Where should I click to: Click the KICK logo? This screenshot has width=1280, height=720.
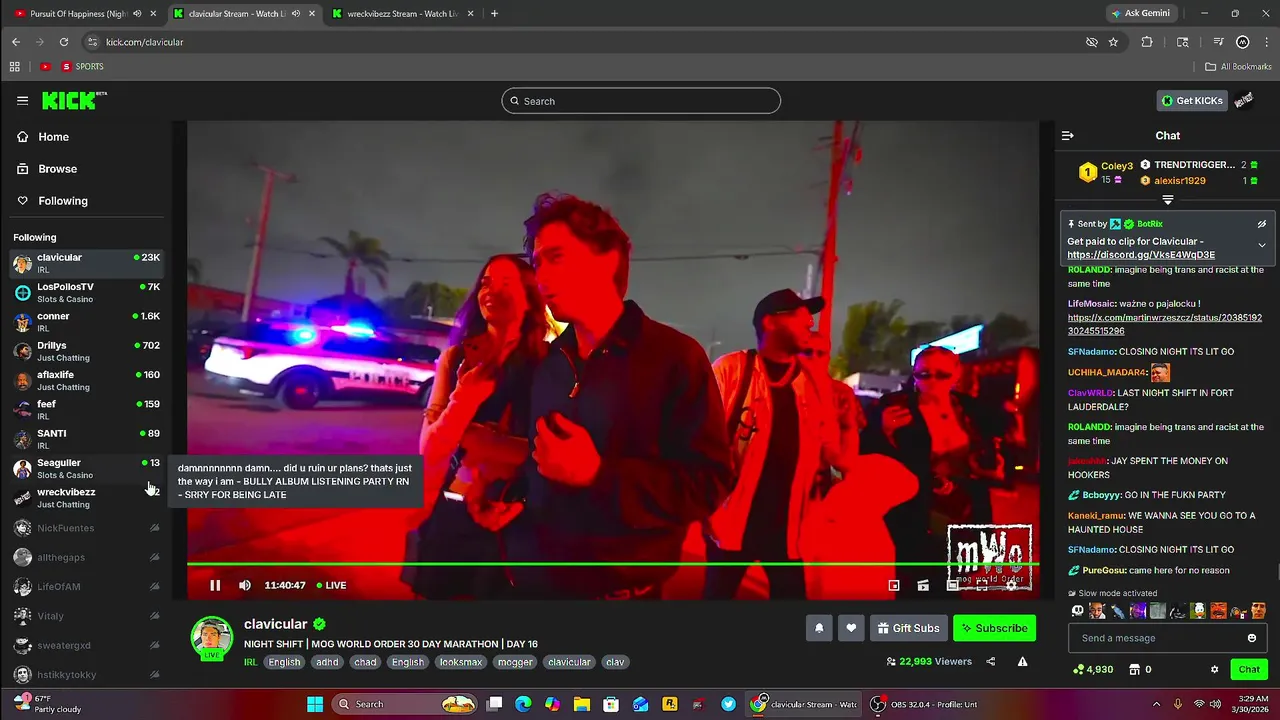click(73, 100)
